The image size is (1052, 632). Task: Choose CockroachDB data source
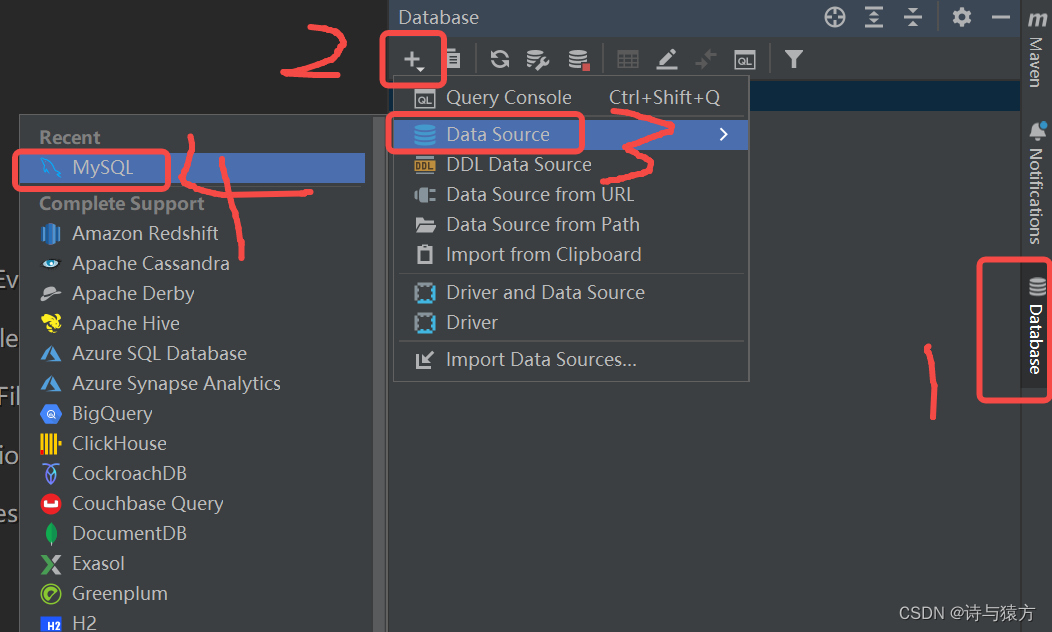(193, 474)
